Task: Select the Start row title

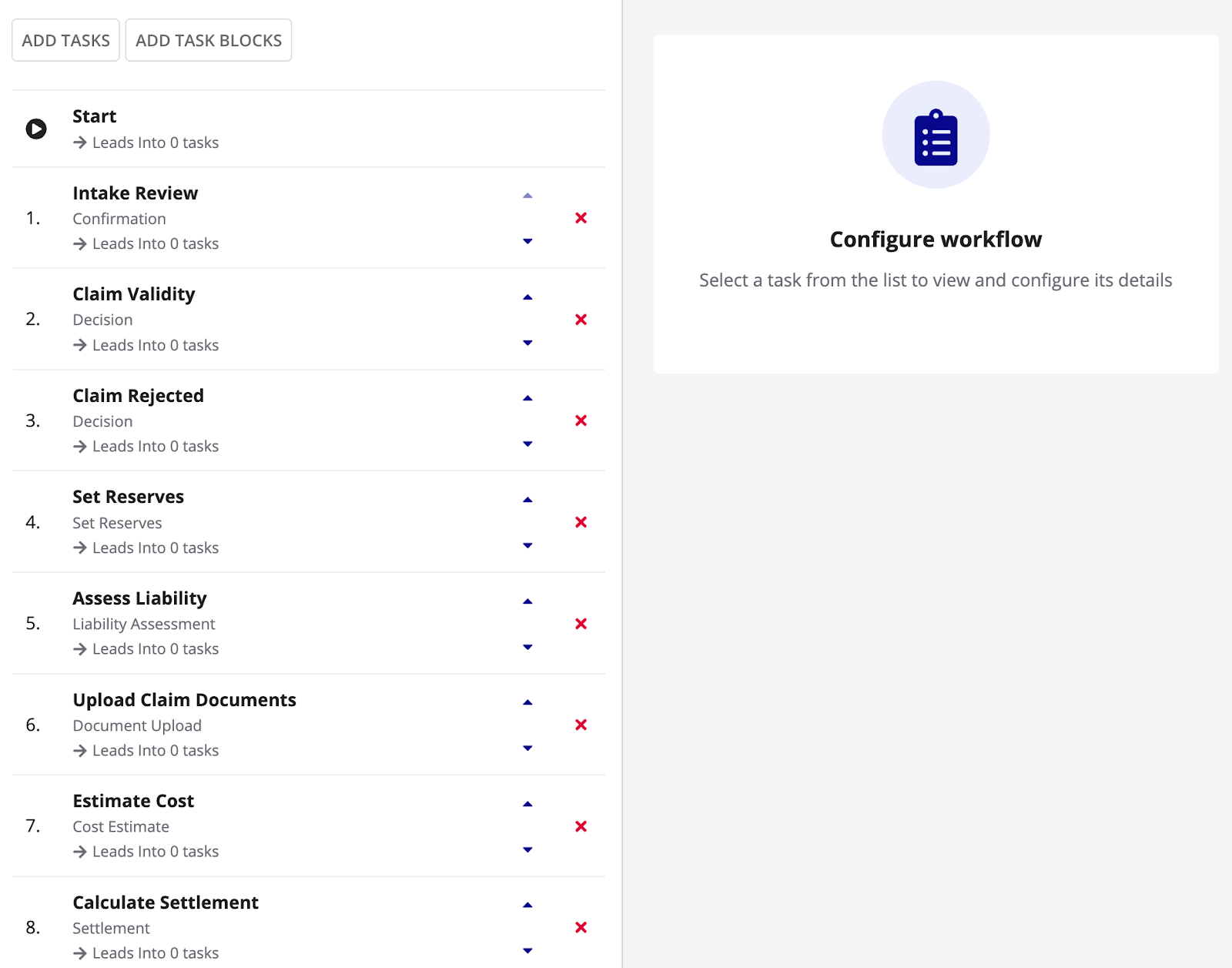Action: coord(94,116)
